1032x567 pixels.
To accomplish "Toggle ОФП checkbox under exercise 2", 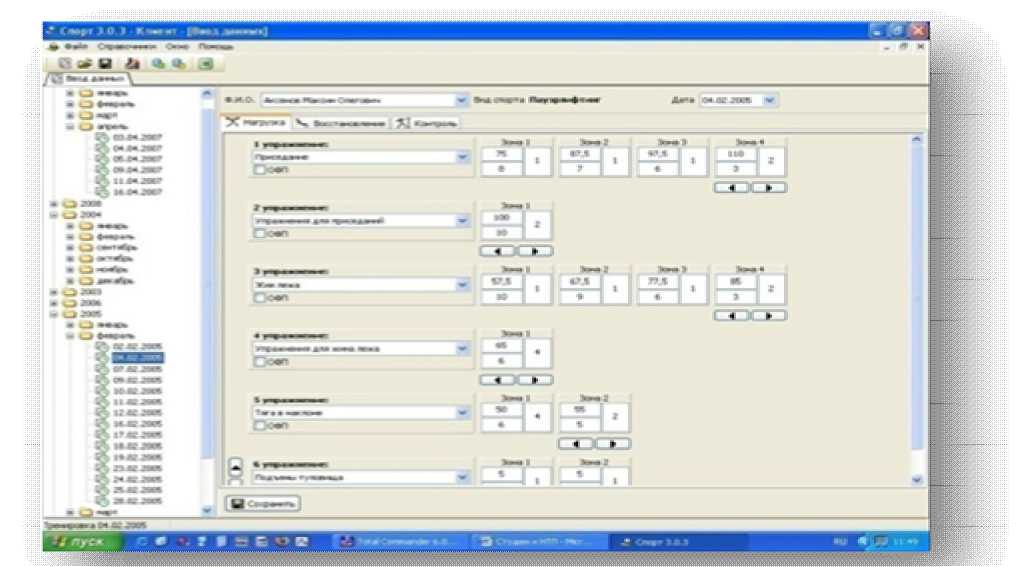I will [x=259, y=234].
